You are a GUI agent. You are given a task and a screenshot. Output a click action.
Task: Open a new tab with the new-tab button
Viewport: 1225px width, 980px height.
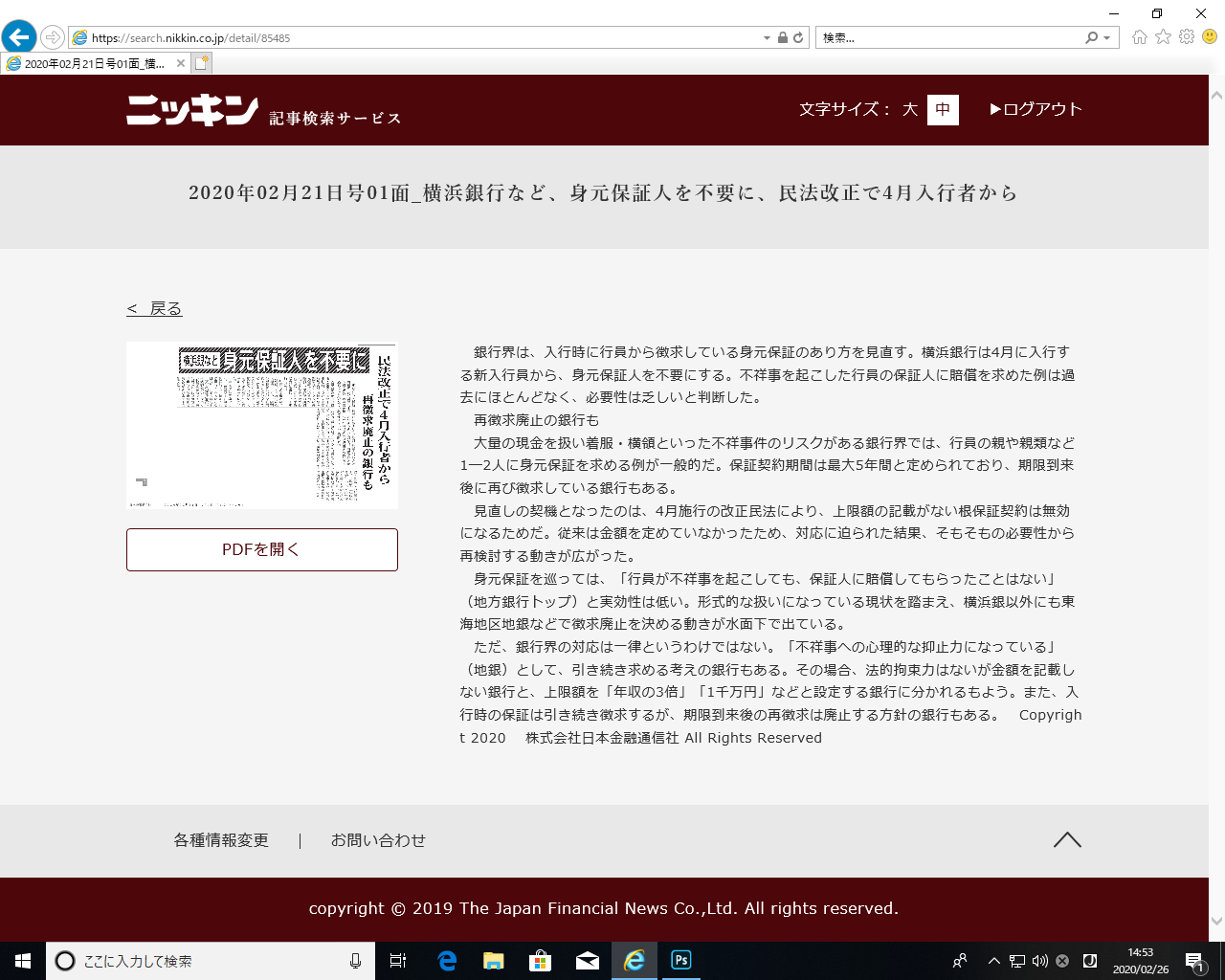201,63
